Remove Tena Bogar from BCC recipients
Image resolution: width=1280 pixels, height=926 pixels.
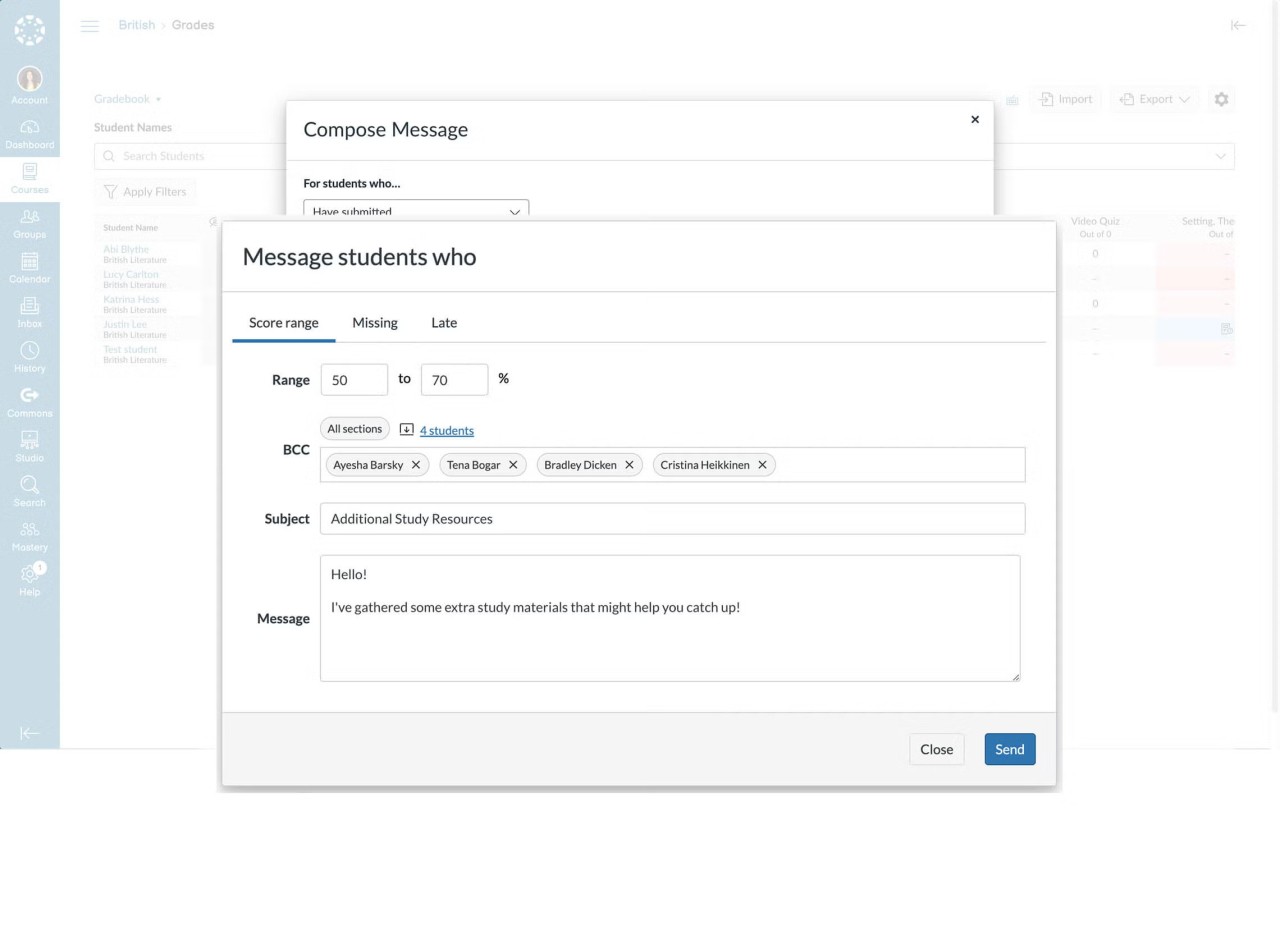(x=513, y=464)
